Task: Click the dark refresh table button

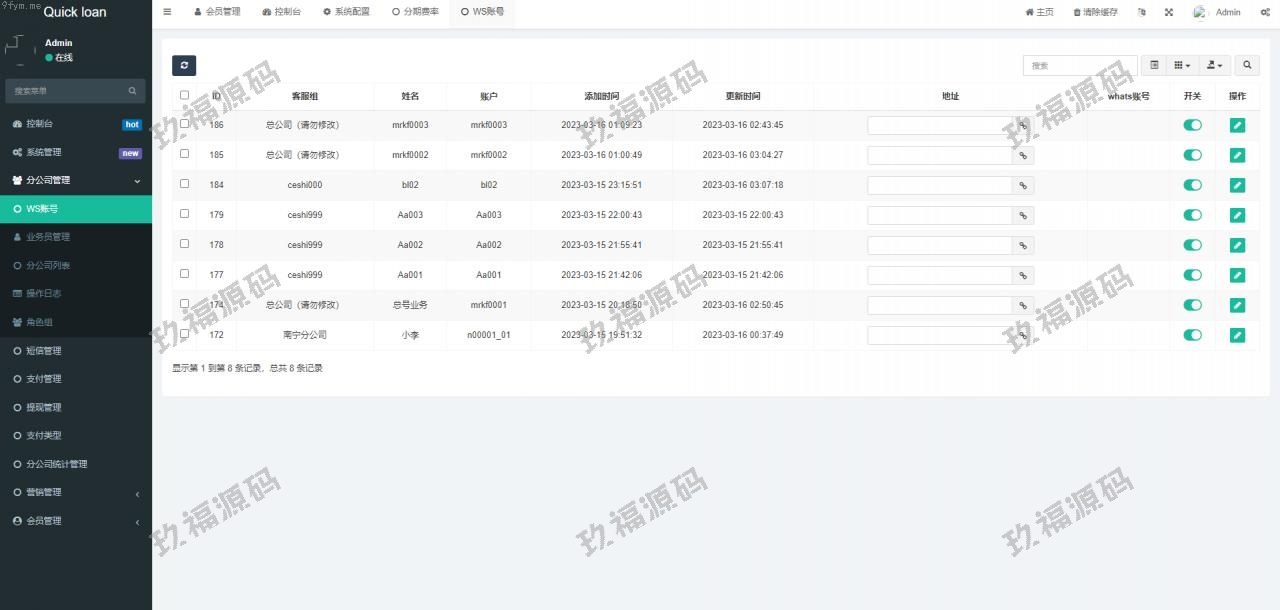Action: 184,66
